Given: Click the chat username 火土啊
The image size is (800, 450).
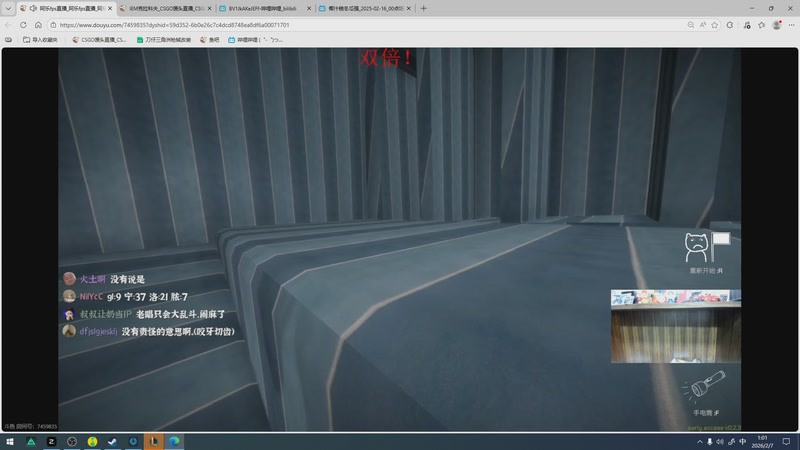Looking at the screenshot, I should pyautogui.click(x=92, y=279).
